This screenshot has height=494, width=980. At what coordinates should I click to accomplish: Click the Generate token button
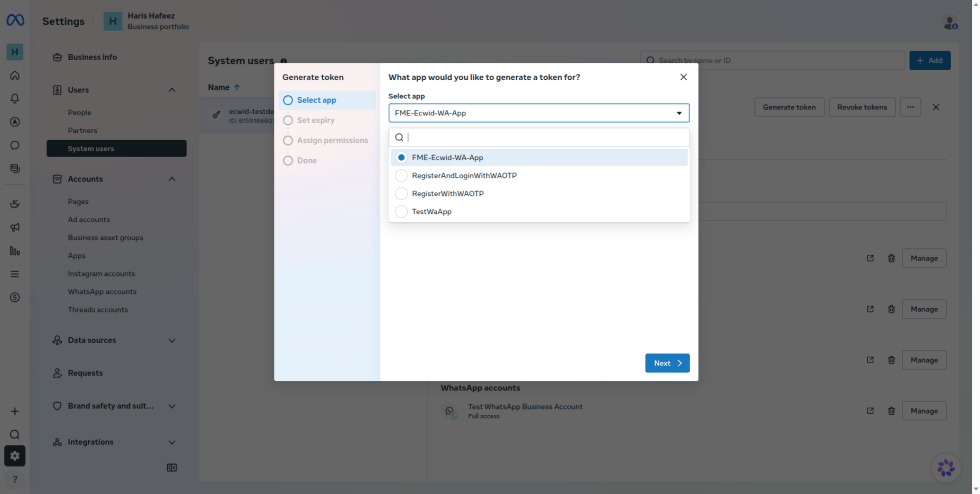tap(789, 107)
